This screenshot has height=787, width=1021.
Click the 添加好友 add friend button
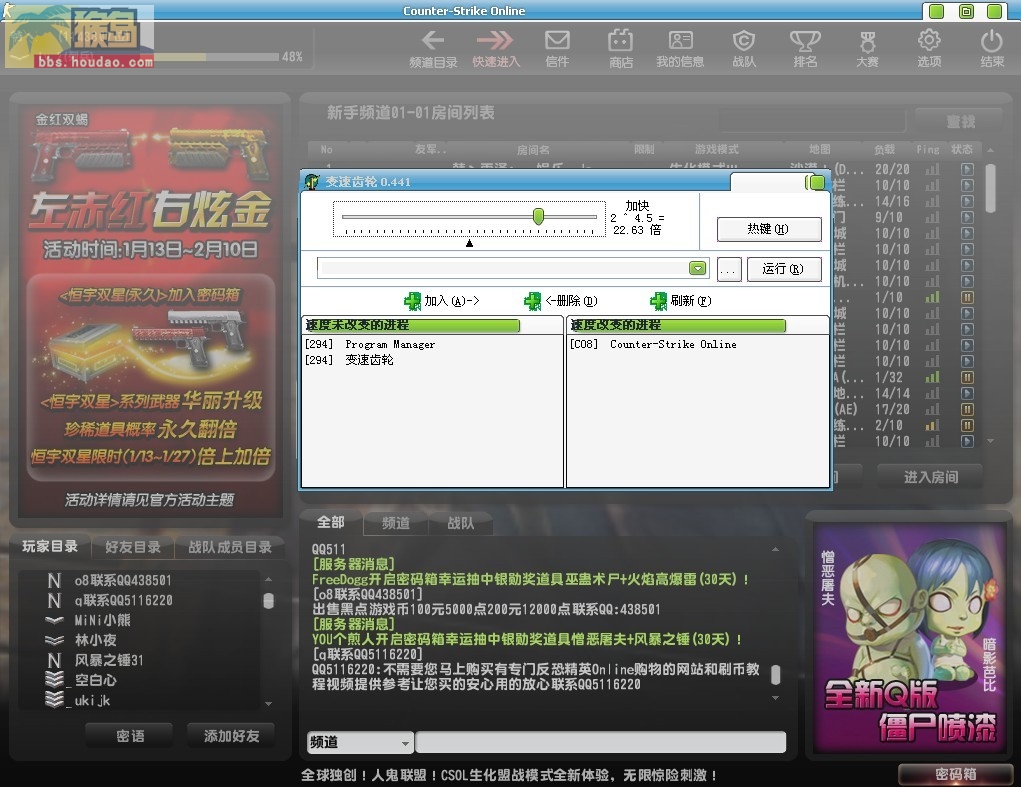[x=231, y=736]
